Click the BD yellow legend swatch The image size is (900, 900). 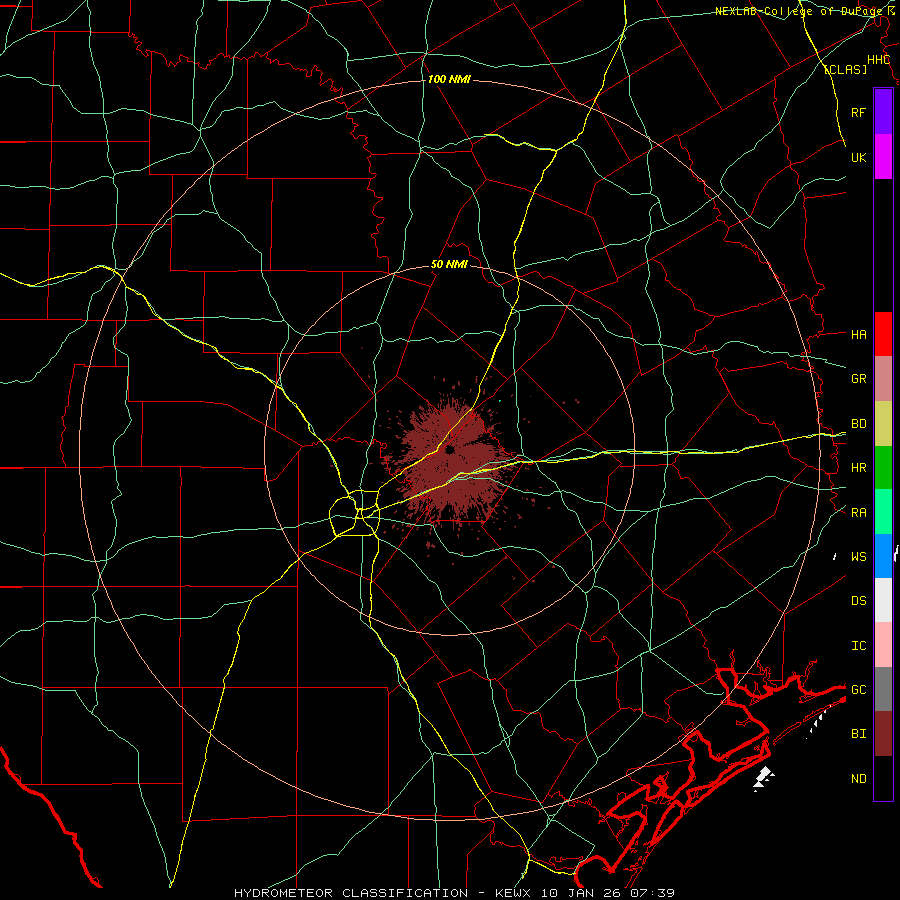tap(883, 423)
